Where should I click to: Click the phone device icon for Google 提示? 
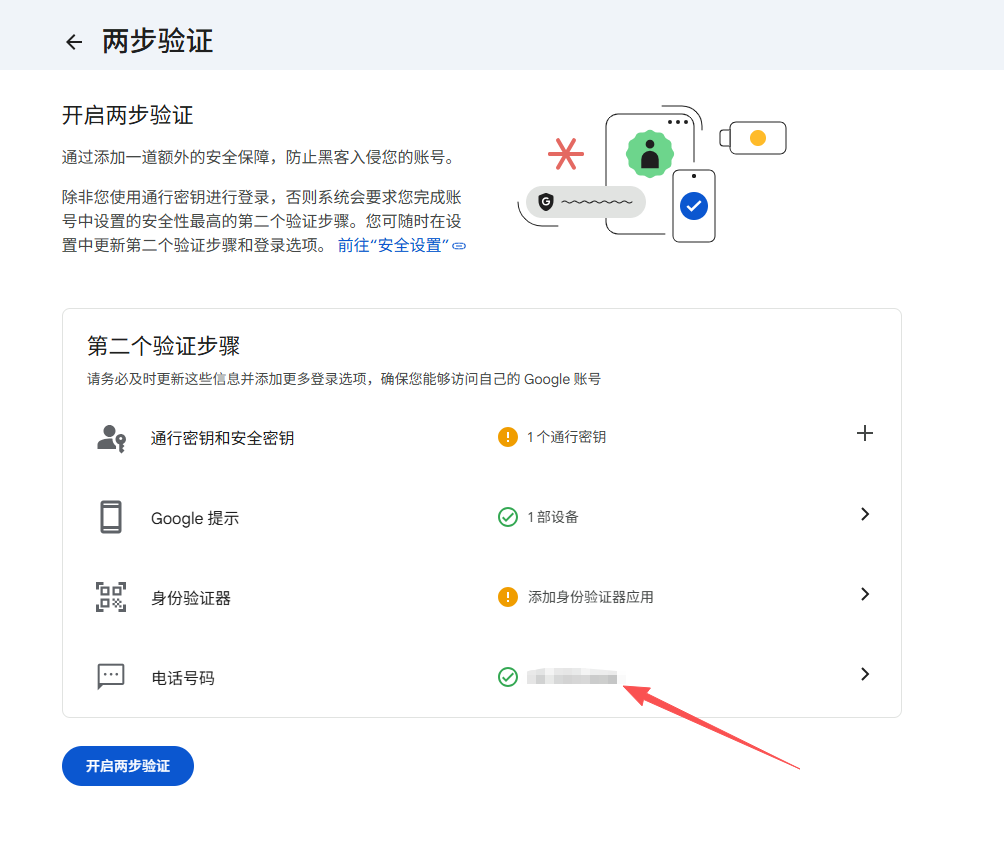(x=111, y=517)
